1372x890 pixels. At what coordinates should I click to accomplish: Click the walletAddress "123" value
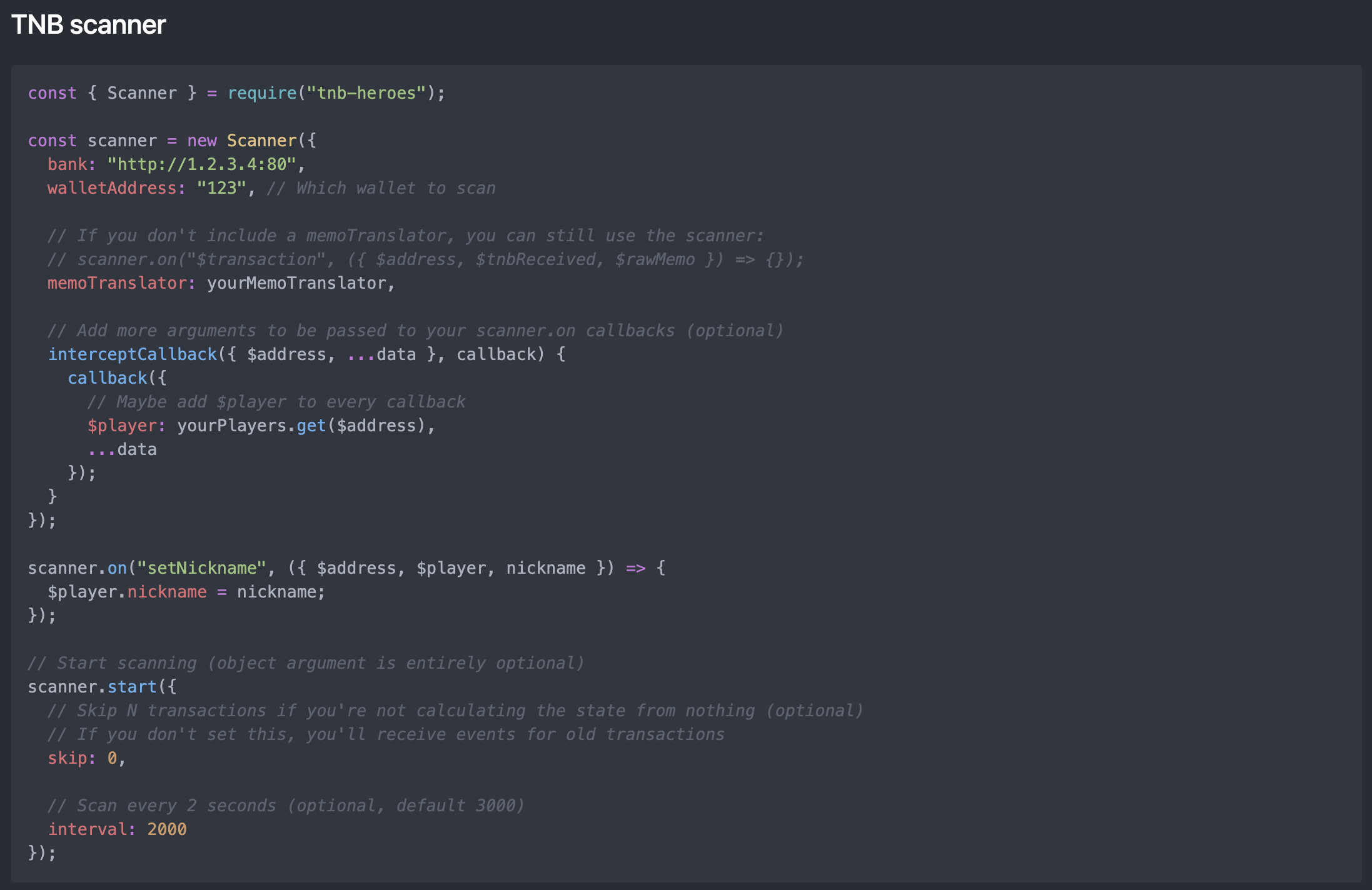221,188
